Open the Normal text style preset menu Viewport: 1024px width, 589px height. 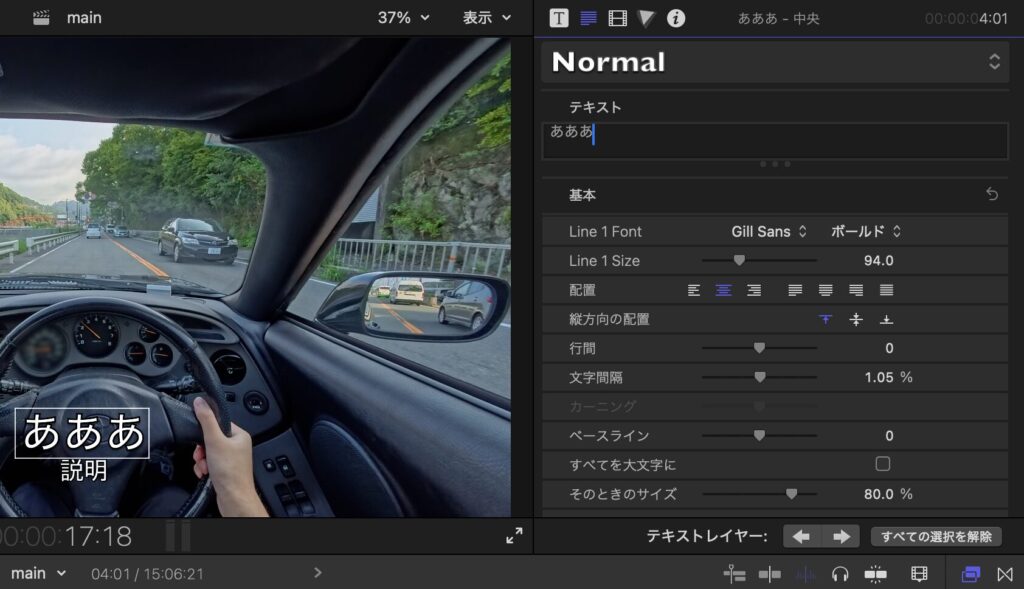coord(775,62)
